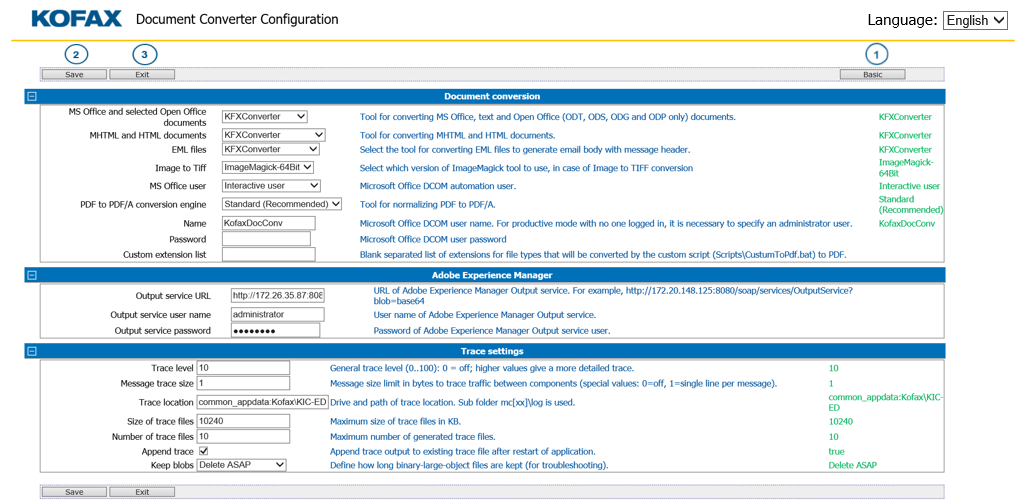Collapse the Document conversion section
The height and width of the screenshot is (502, 1025).
tap(32, 97)
